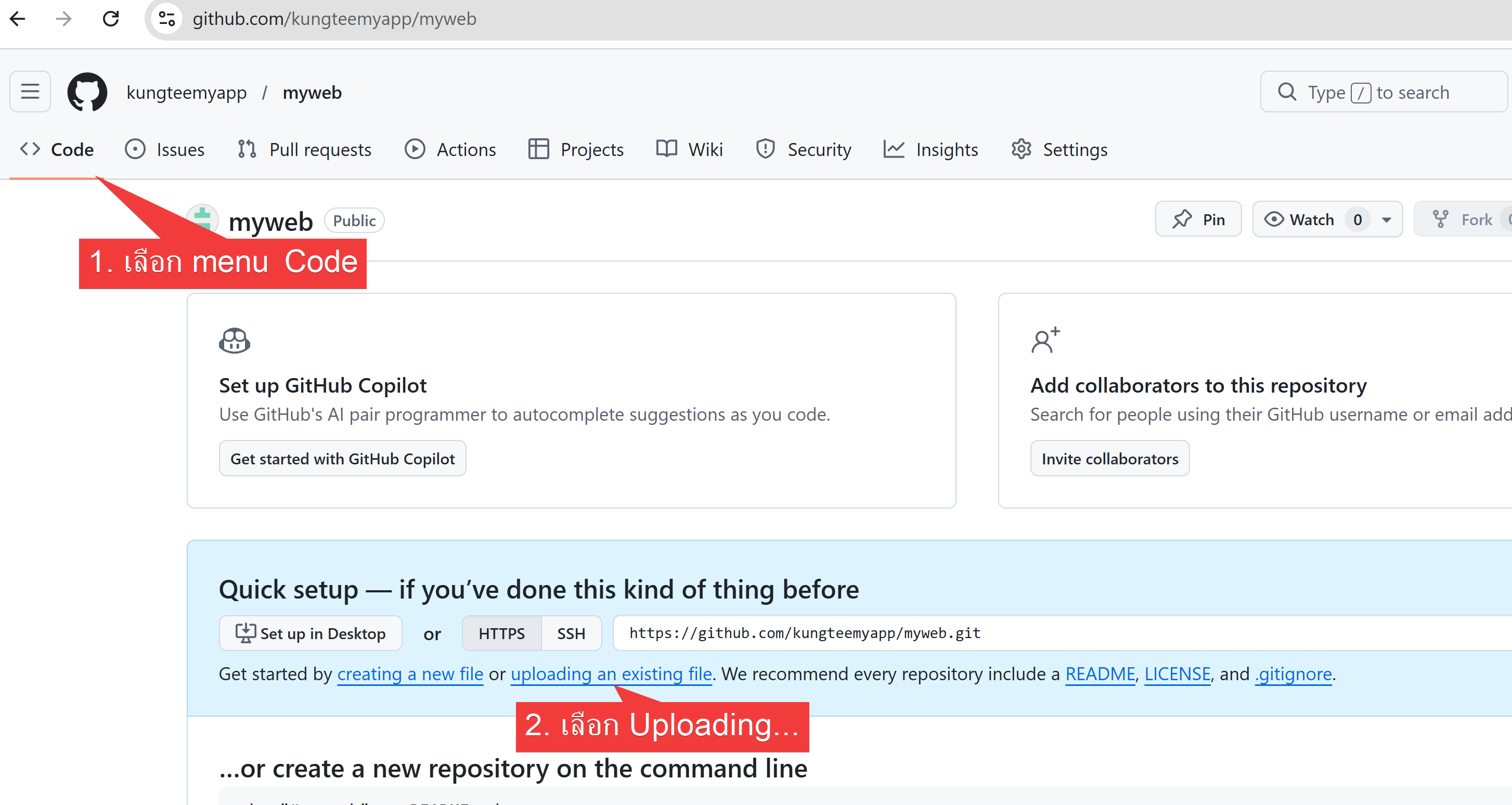This screenshot has width=1512, height=805.
Task: Expand the Watch options dropdown arrow
Action: pos(1387,219)
